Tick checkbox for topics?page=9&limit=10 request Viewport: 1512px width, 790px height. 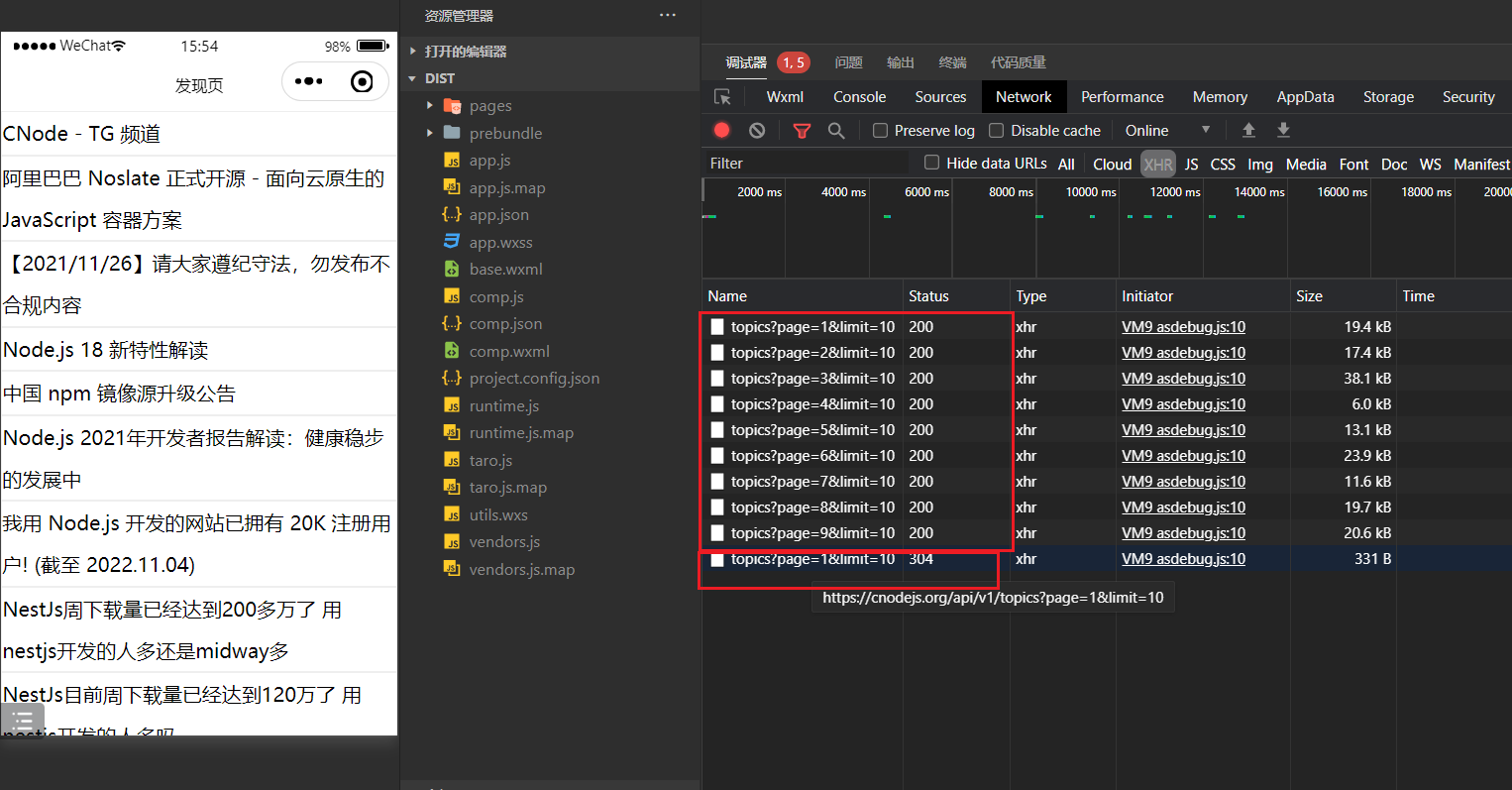(x=717, y=532)
